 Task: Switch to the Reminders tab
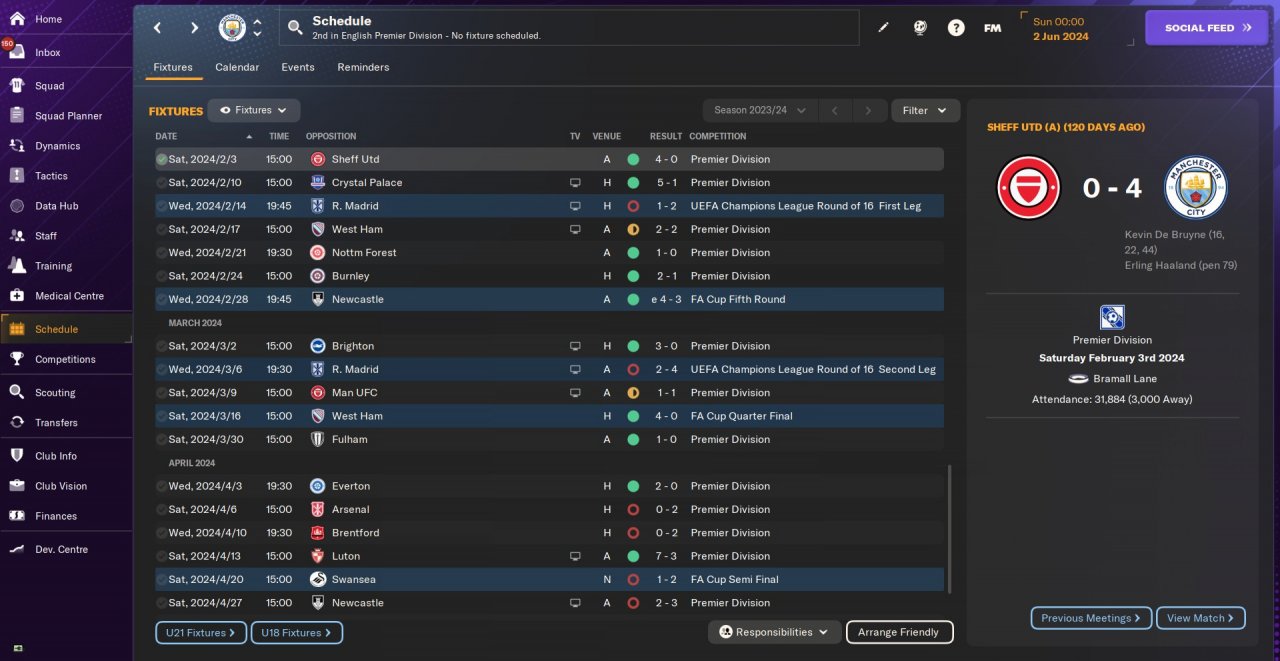point(363,67)
